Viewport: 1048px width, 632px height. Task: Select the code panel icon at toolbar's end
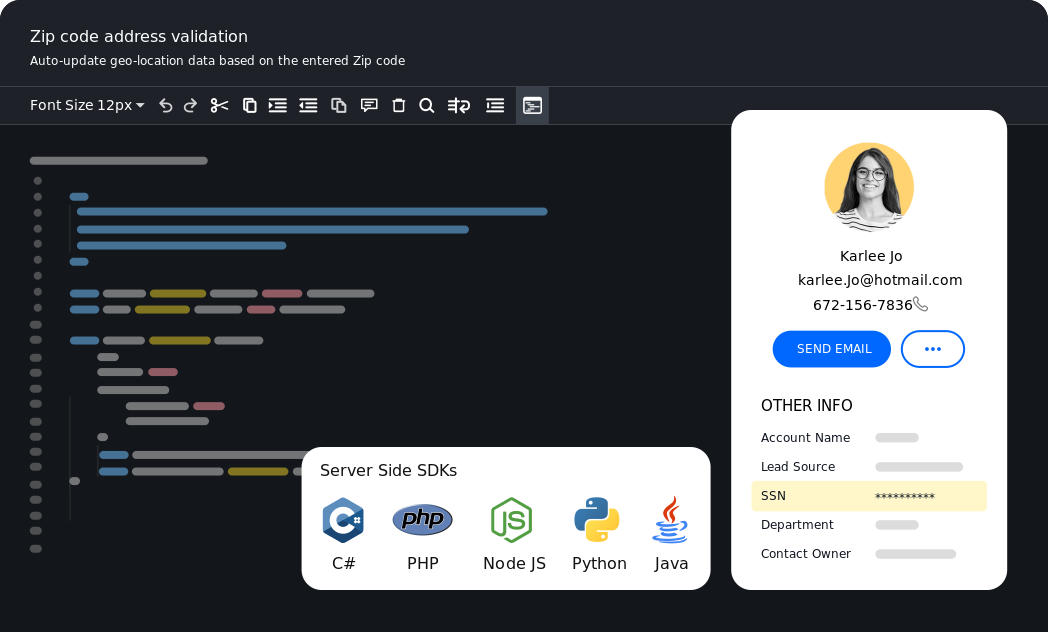click(x=532, y=105)
